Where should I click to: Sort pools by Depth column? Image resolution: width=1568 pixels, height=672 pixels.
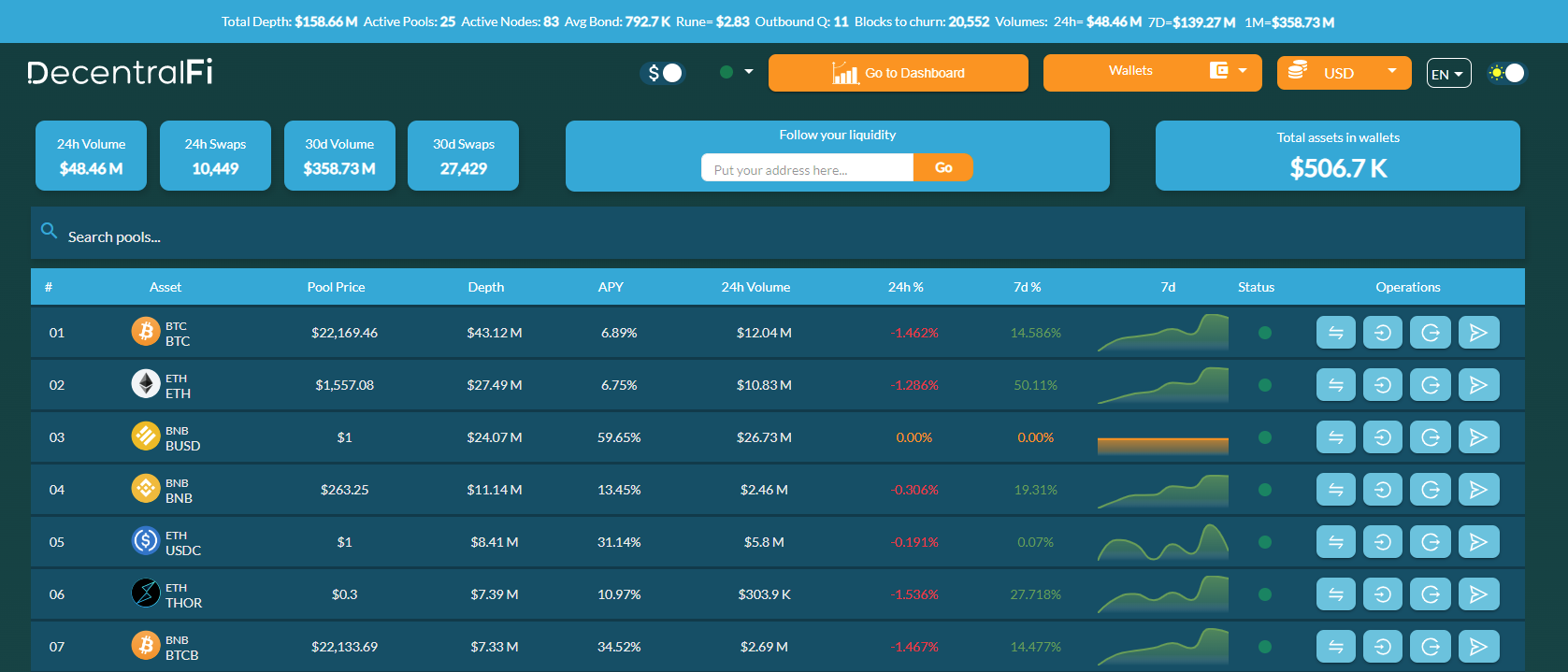(x=486, y=287)
